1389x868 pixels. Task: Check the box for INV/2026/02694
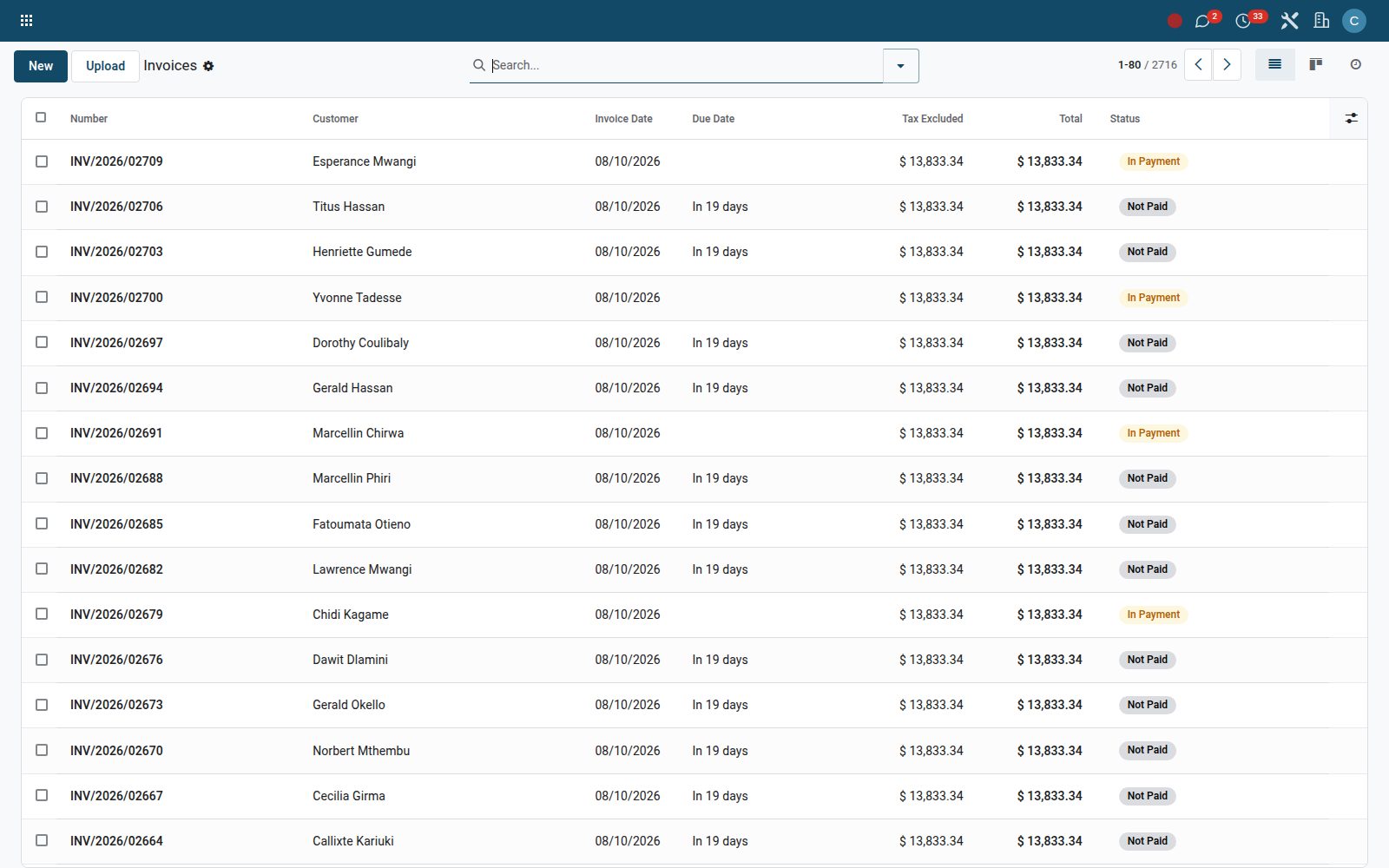click(42, 388)
